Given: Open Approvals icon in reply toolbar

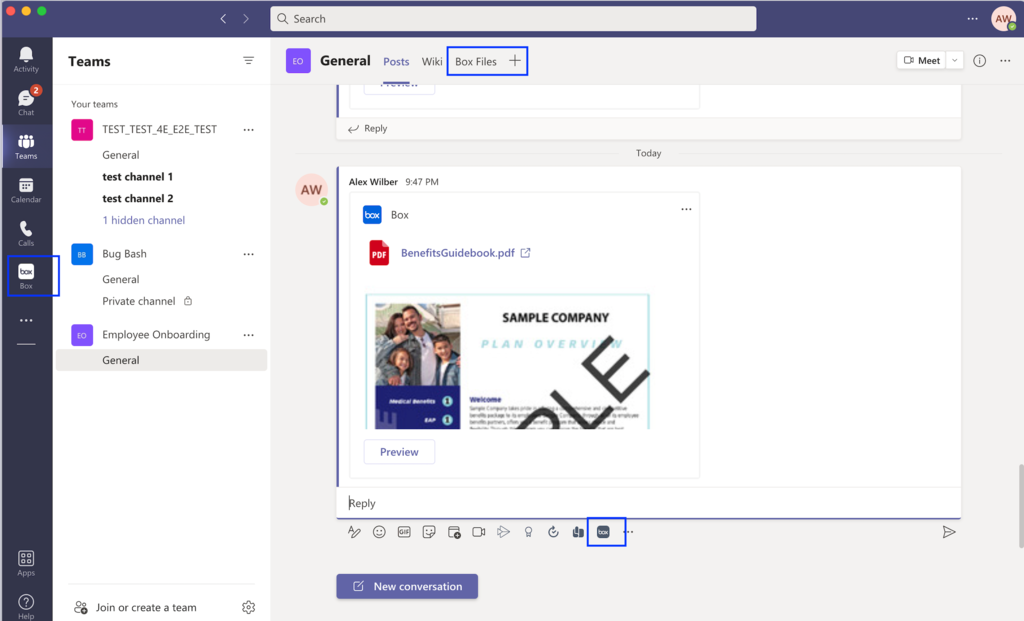Looking at the screenshot, I should pos(553,532).
